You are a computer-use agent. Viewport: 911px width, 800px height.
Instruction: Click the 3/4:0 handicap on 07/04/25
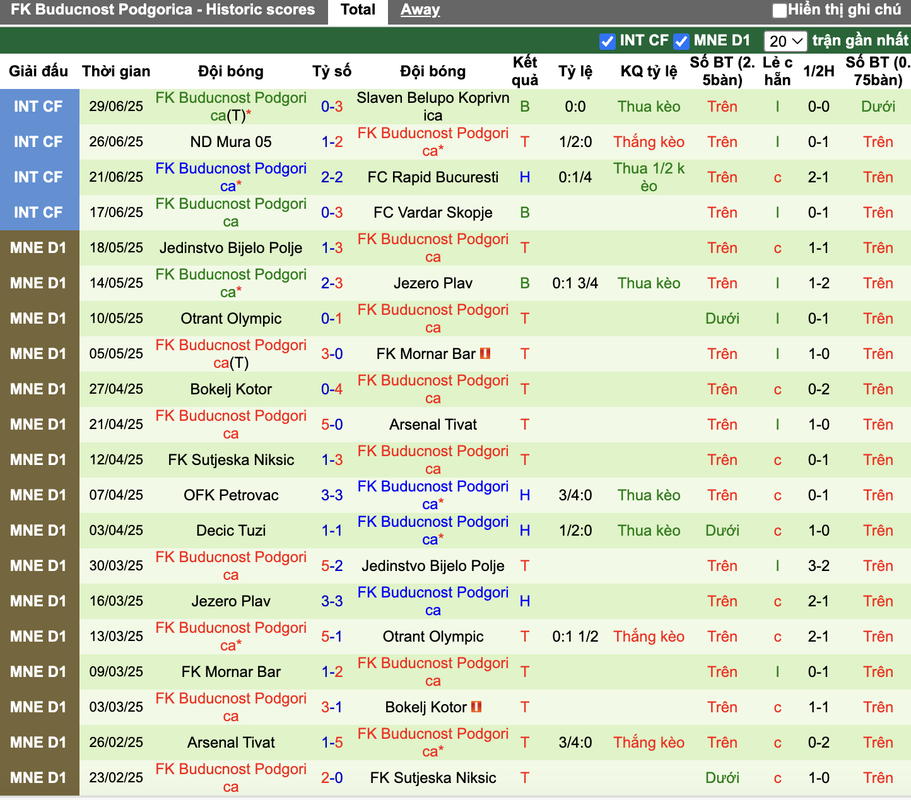coord(575,495)
